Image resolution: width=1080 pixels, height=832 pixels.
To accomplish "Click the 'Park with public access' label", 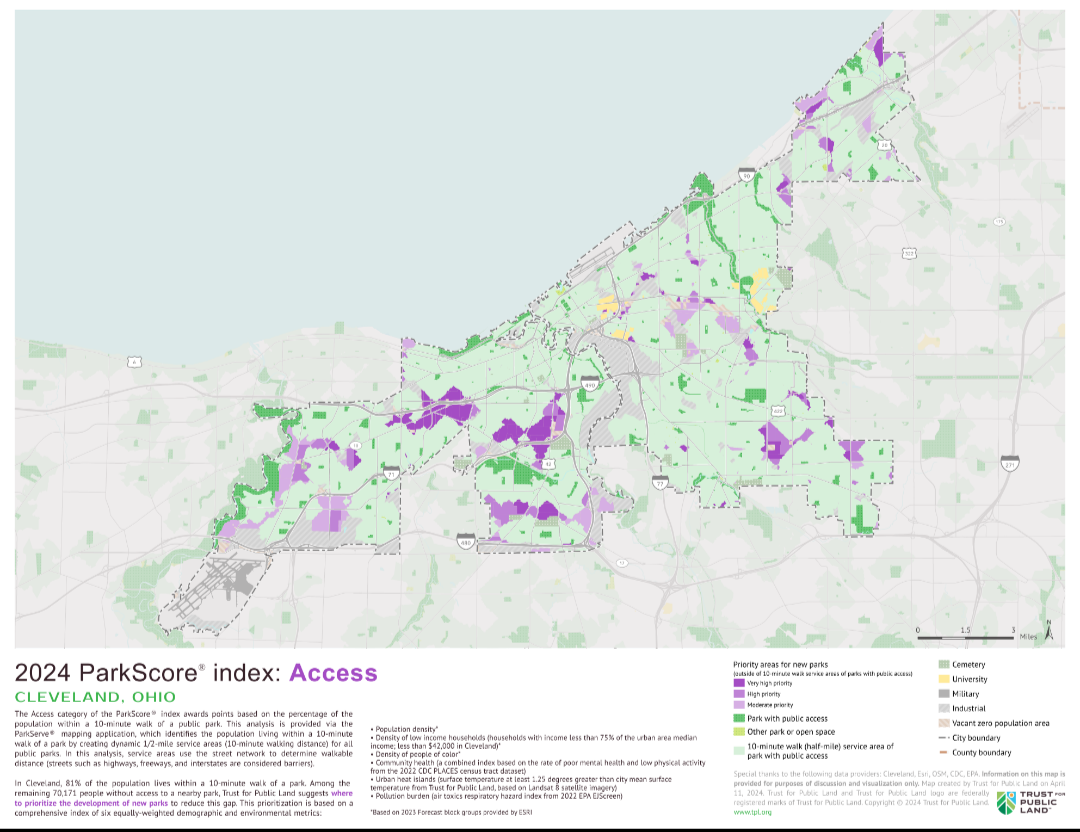I will (x=787, y=718).
